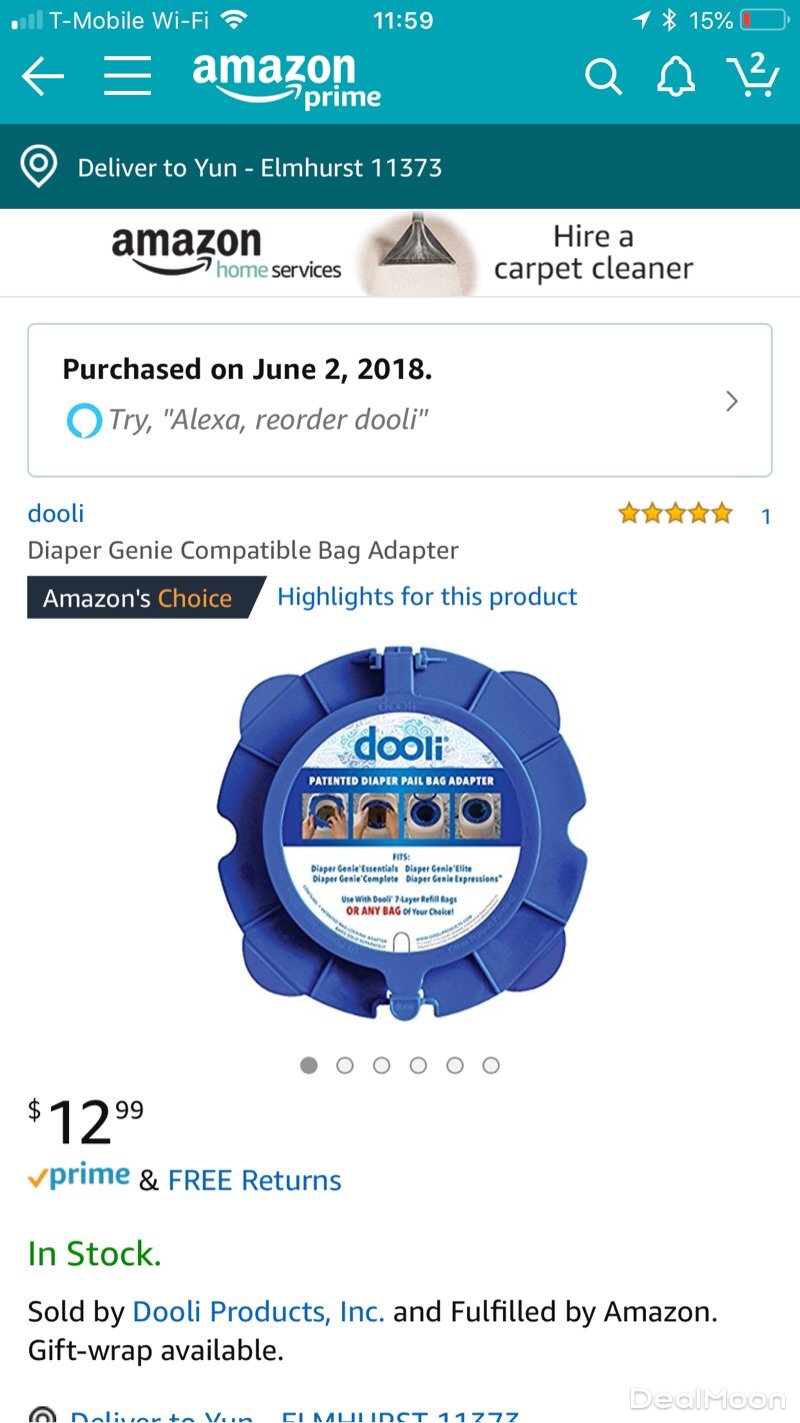The image size is (800, 1423).
Task: Open Highlights for this product
Action: pyautogui.click(x=427, y=597)
